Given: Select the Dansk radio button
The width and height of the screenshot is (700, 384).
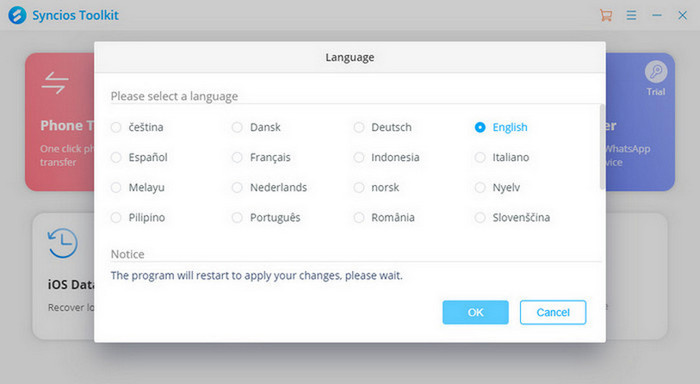Looking at the screenshot, I should coord(237,127).
